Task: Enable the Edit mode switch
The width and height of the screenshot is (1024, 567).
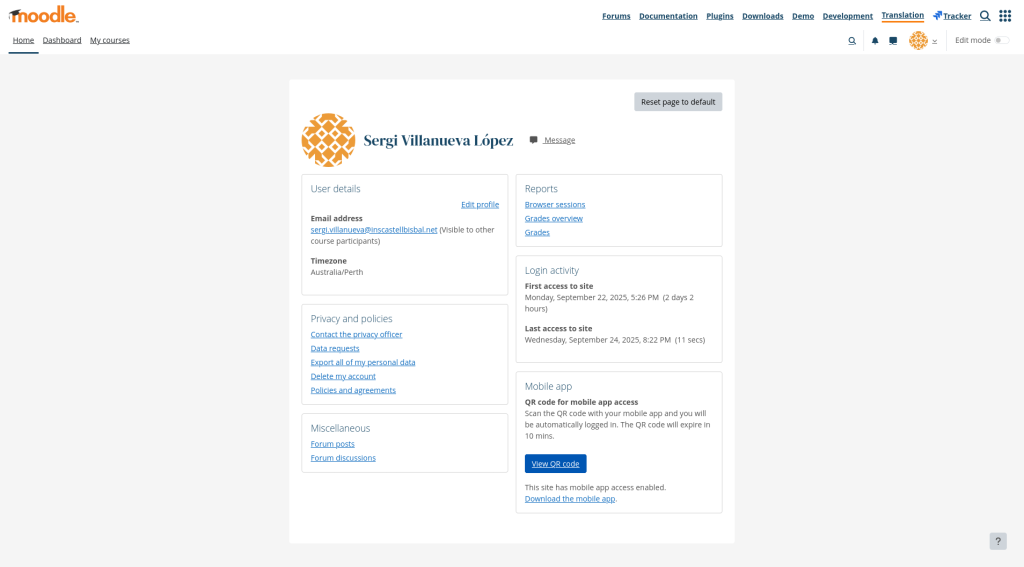Action: (1001, 41)
